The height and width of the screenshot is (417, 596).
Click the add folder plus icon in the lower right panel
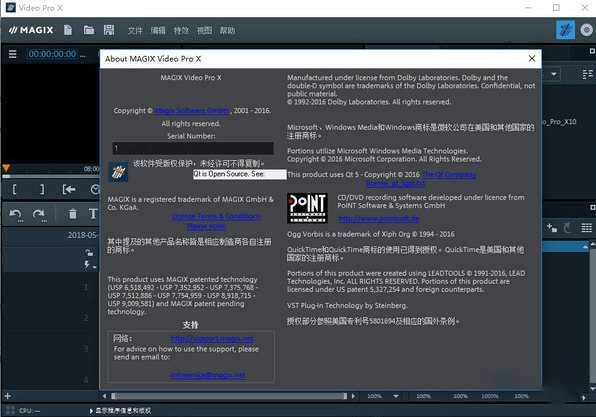[x=552, y=228]
